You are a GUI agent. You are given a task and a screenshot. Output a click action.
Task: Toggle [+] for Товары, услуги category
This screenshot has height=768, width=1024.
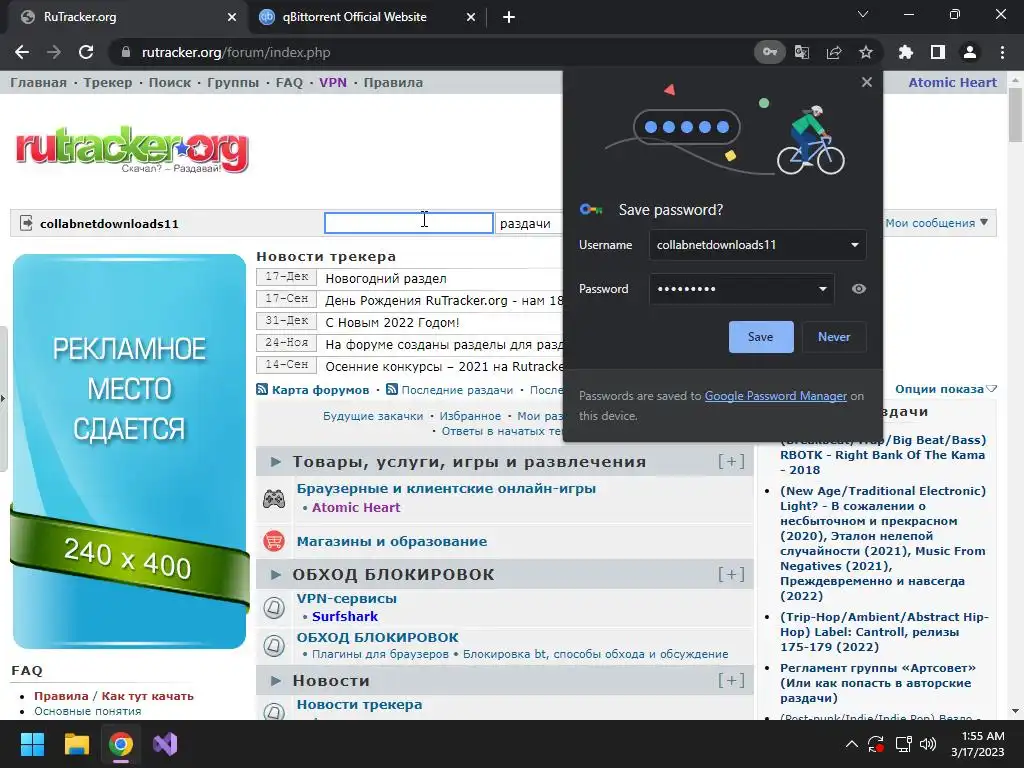click(x=731, y=462)
